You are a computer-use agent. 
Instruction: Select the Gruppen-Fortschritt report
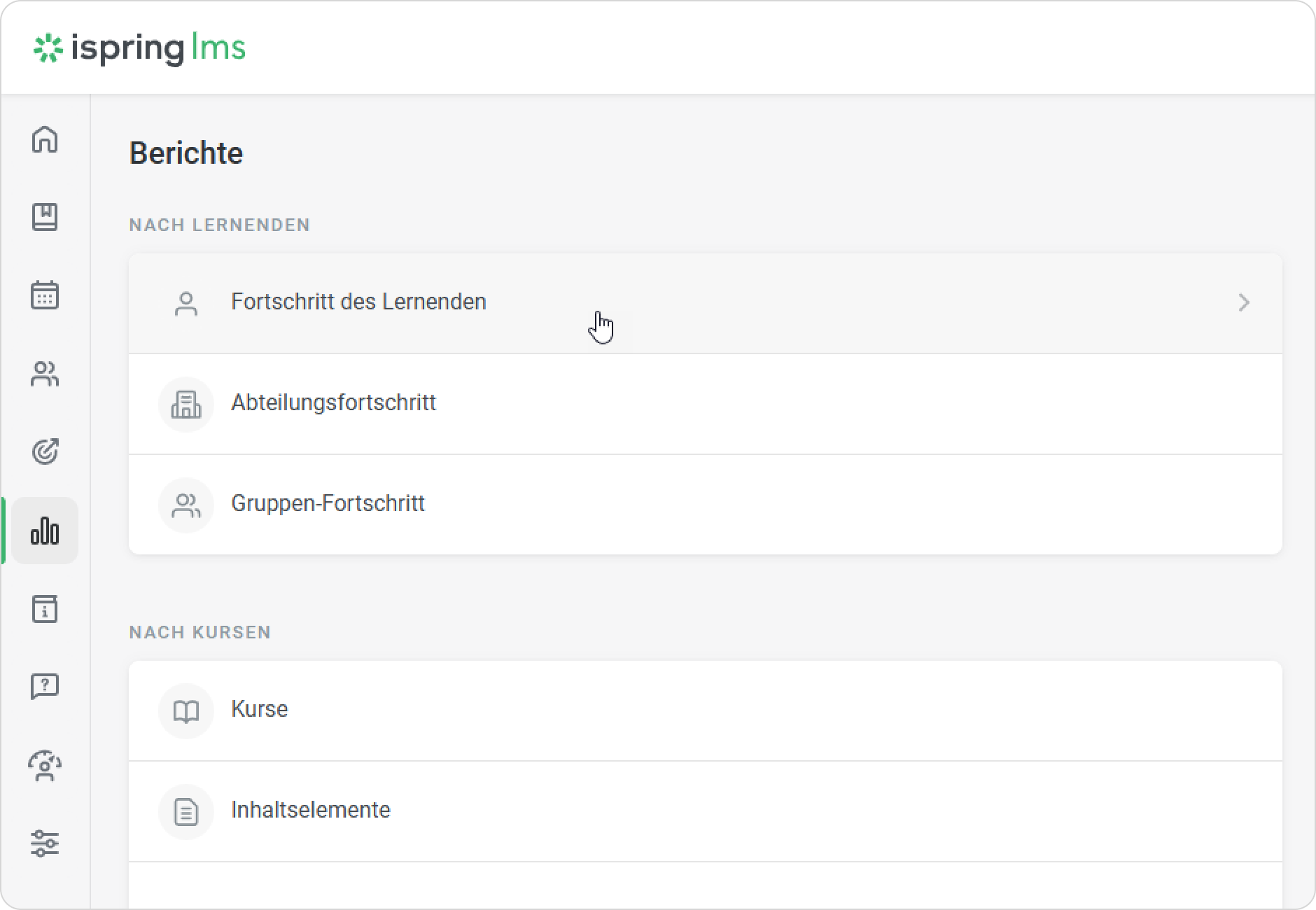pyautogui.click(x=328, y=503)
